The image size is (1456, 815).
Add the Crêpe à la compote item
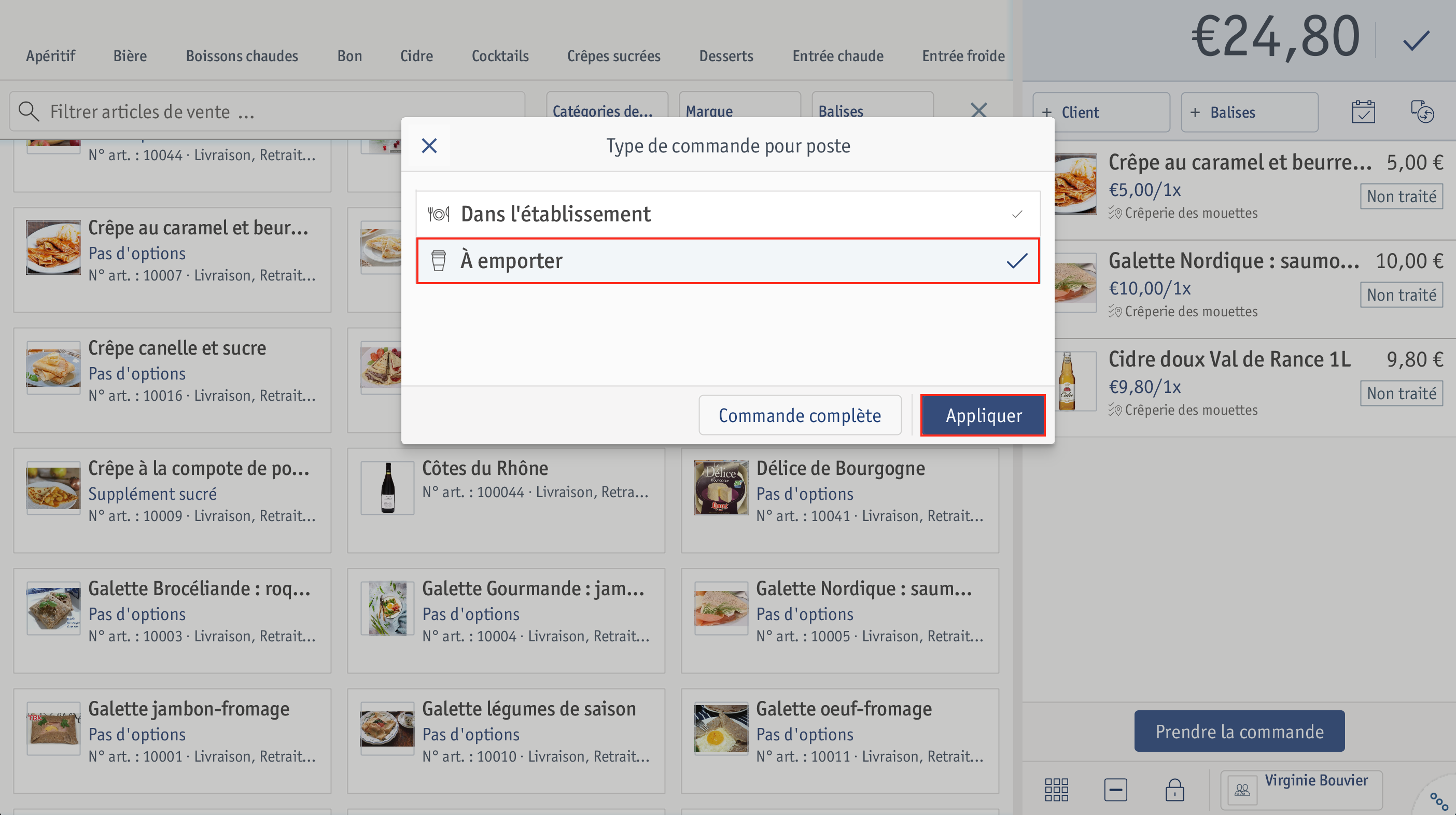point(172,501)
